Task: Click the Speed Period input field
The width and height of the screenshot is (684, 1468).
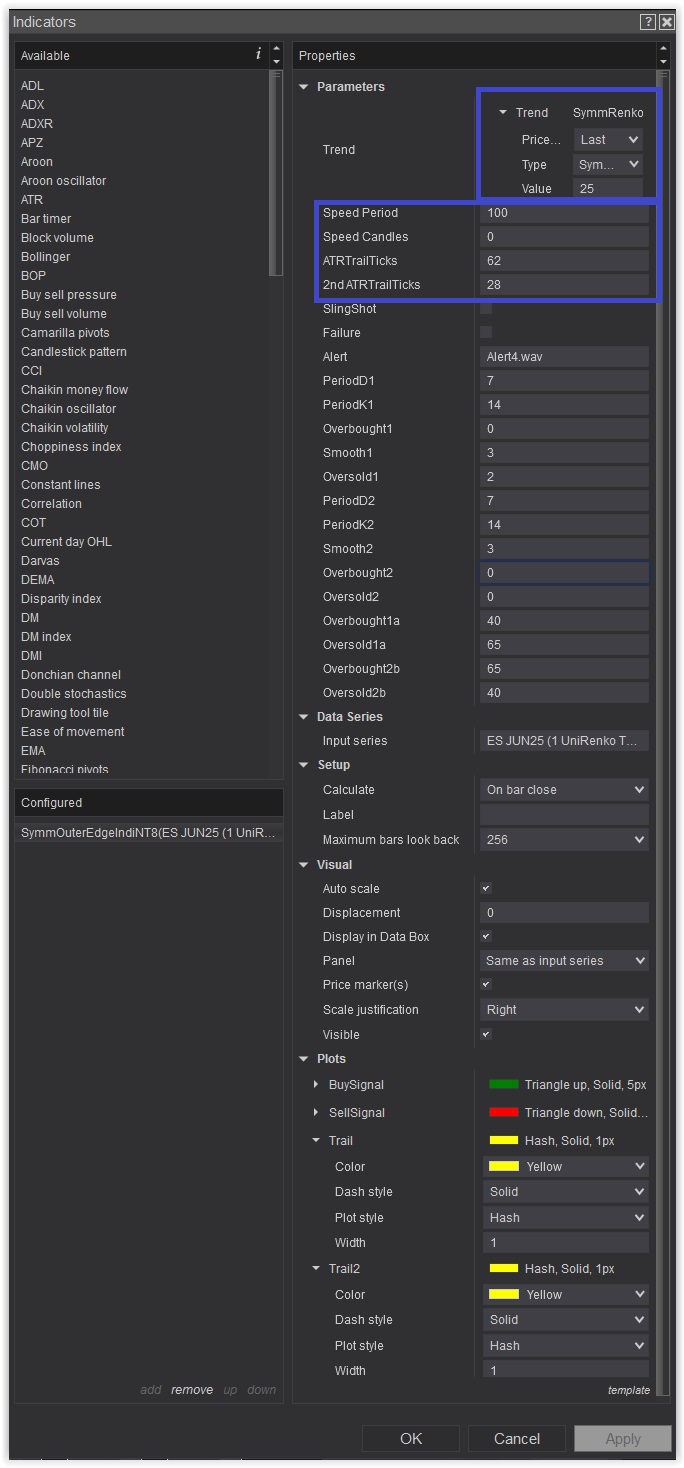Action: [x=564, y=213]
